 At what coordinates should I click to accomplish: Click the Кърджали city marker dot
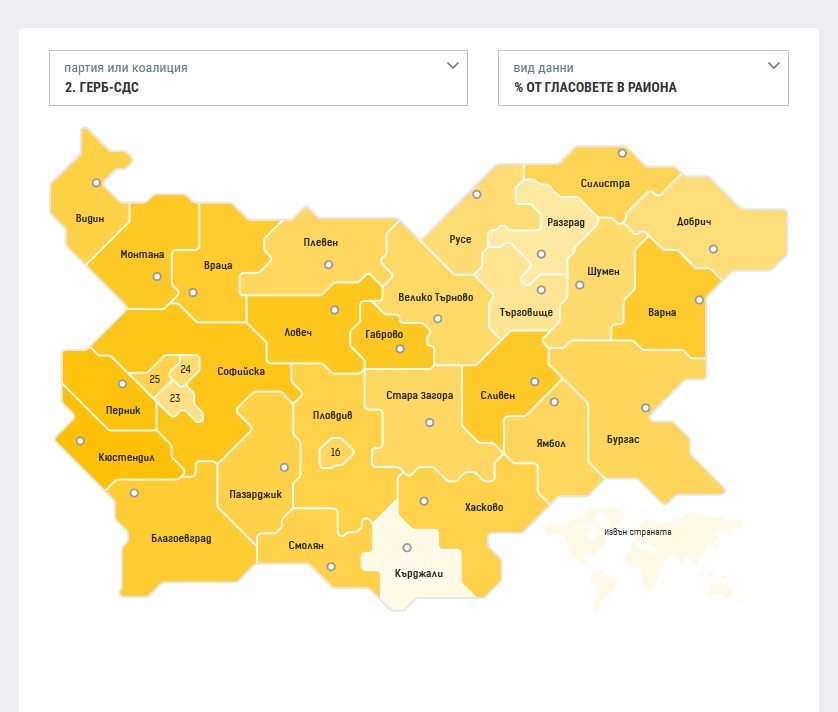tap(406, 547)
